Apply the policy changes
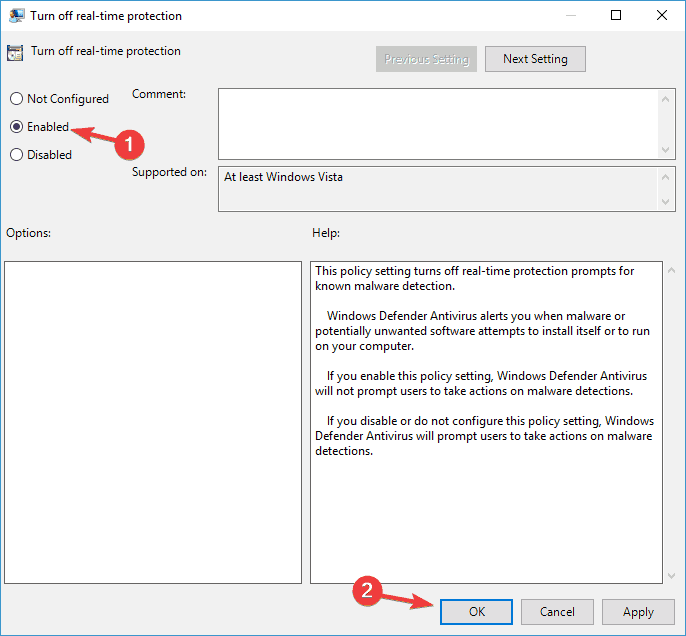Image resolution: width=686 pixels, height=636 pixels. click(x=638, y=612)
